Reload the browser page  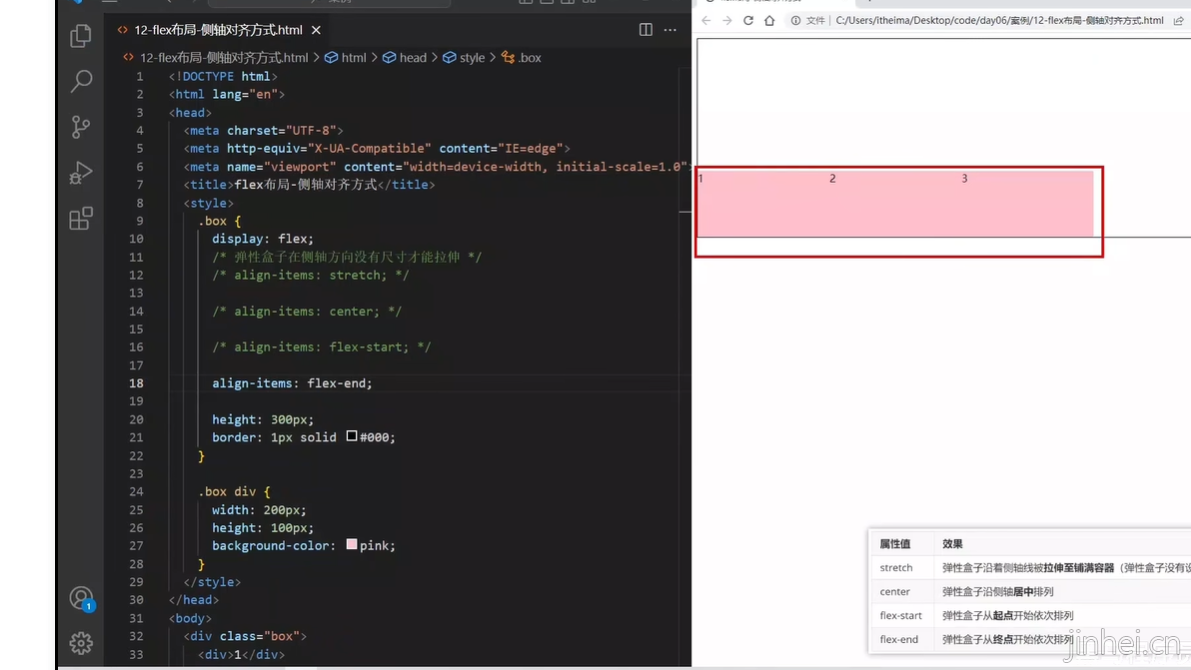pos(748,21)
